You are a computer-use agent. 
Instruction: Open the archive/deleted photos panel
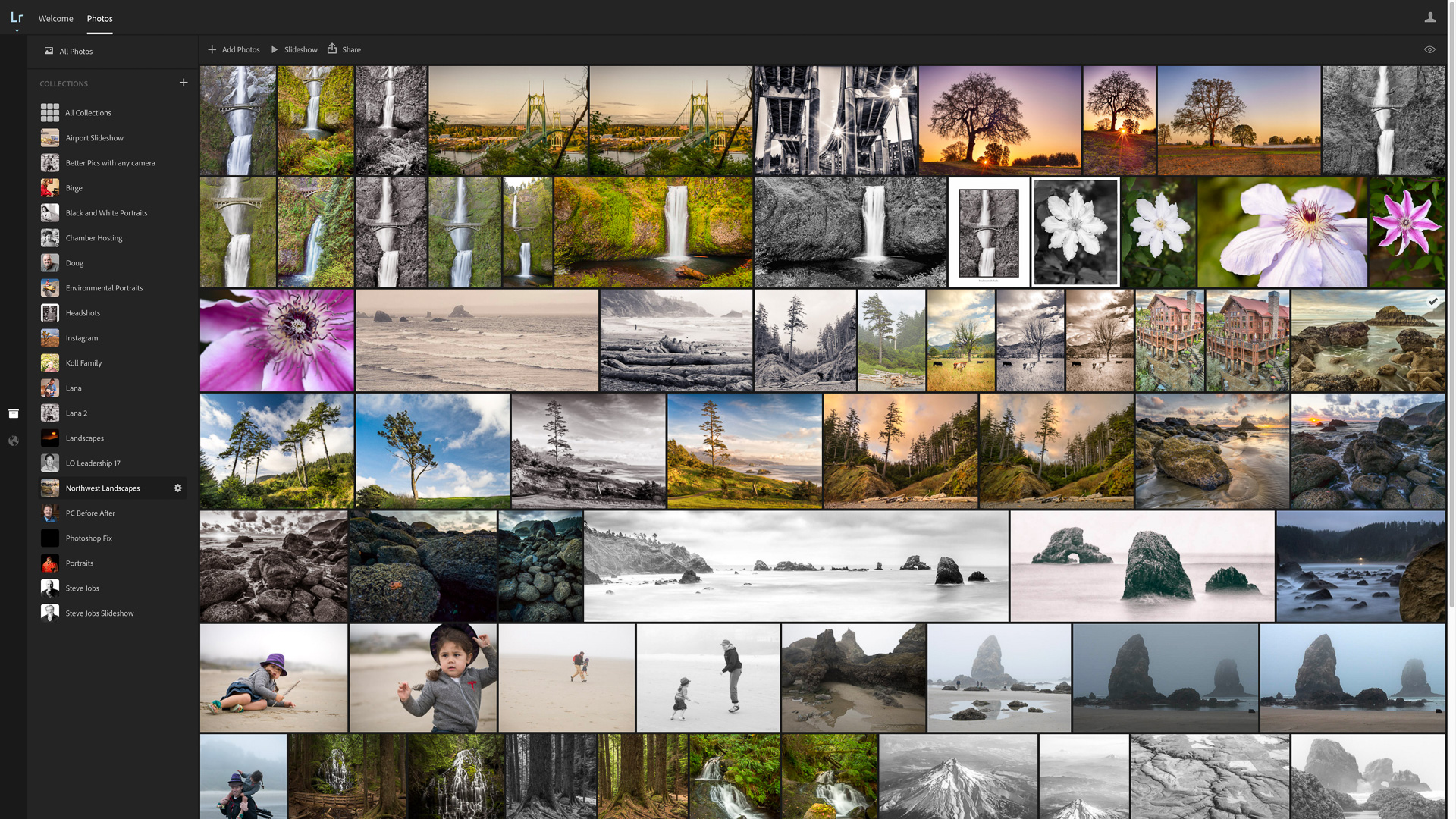14,413
